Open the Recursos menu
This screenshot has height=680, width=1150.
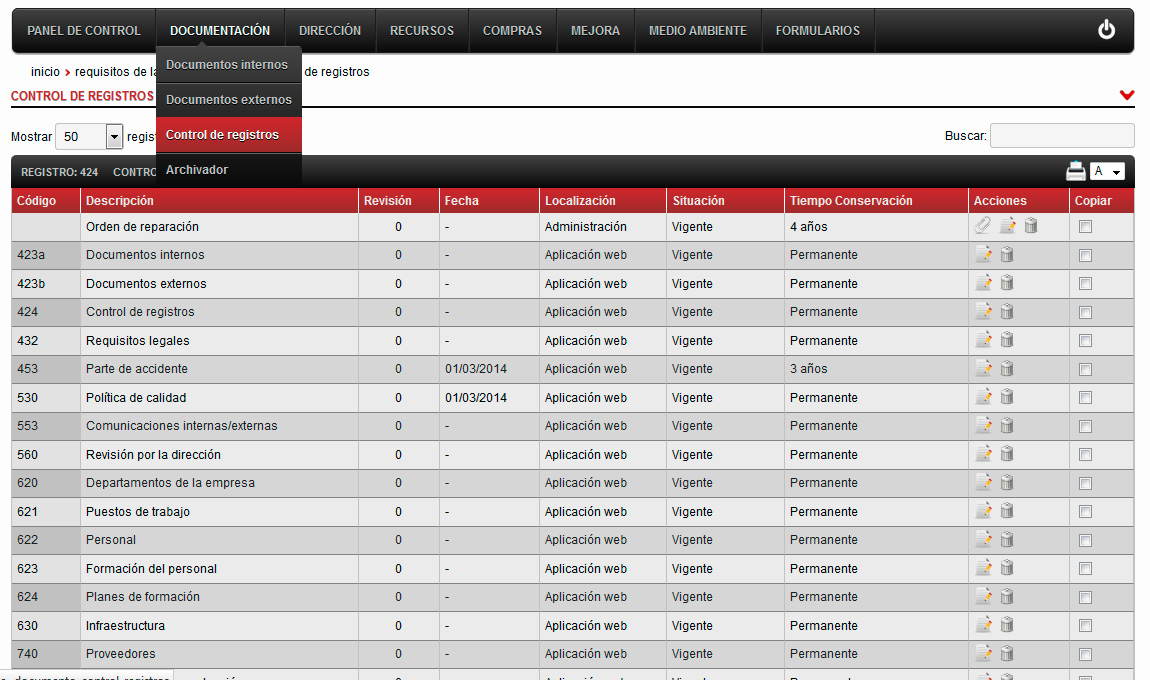point(422,31)
